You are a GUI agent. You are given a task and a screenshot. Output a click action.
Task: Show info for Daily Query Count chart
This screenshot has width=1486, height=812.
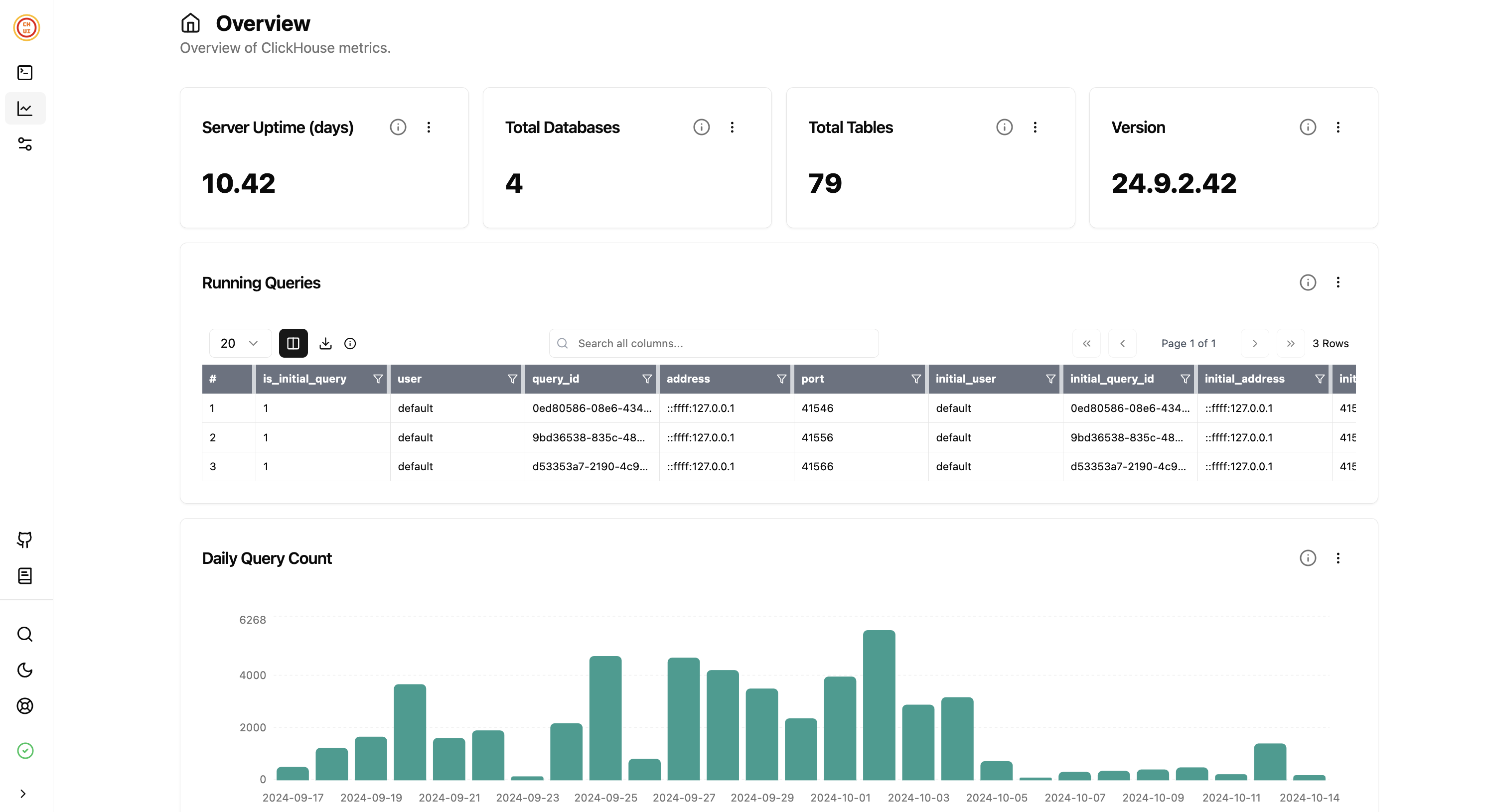tap(1308, 558)
